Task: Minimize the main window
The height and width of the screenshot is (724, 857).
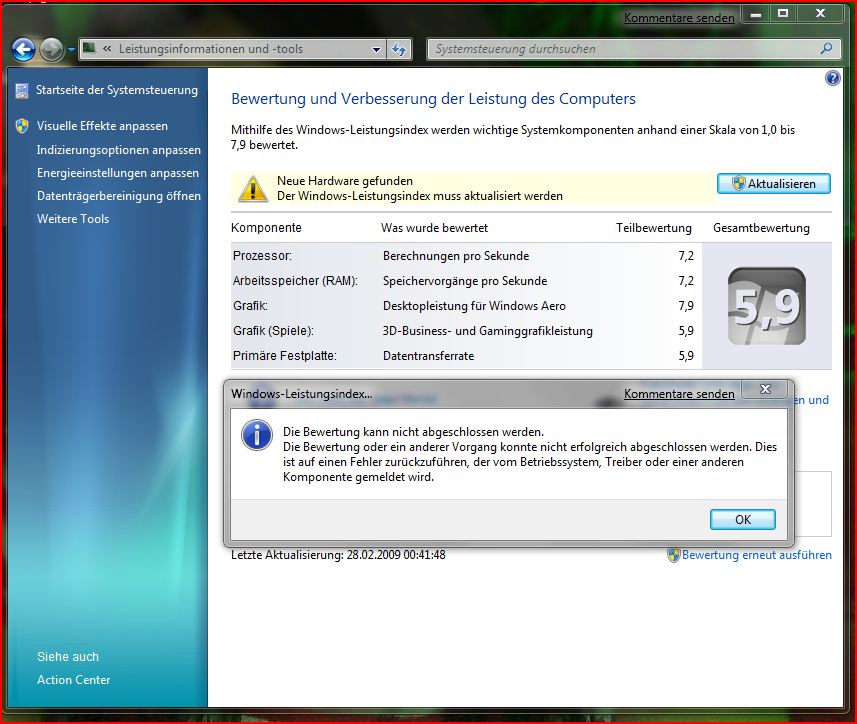Action: pyautogui.click(x=756, y=14)
